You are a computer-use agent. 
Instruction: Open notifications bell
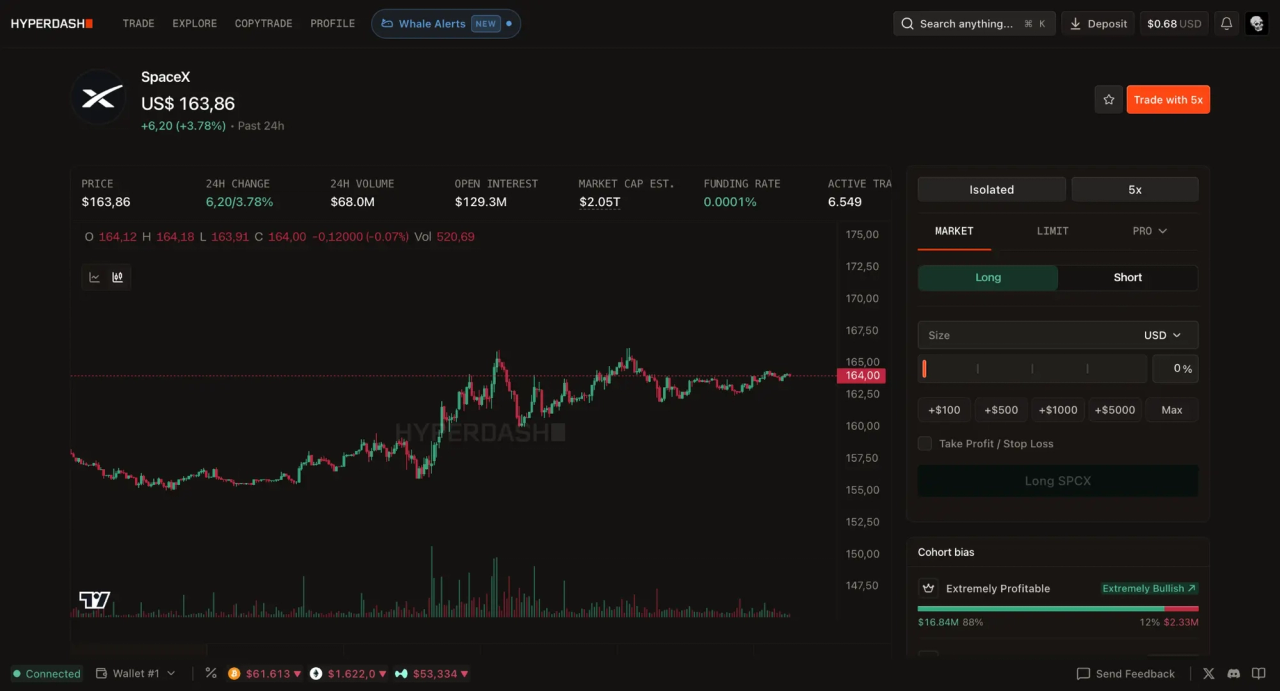(x=1226, y=23)
